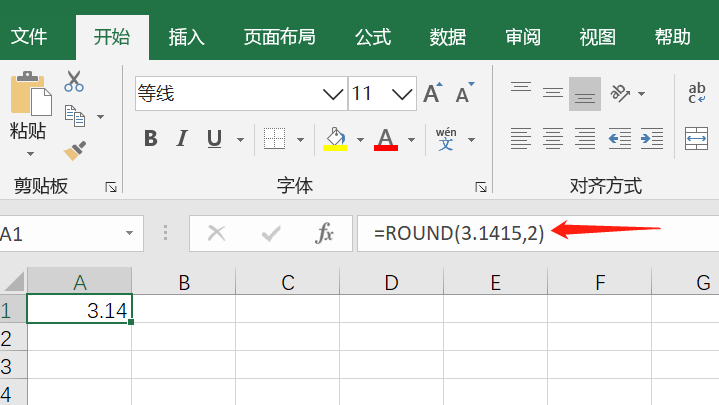Increase indent
This screenshot has width=719, height=405.
pos(652,139)
